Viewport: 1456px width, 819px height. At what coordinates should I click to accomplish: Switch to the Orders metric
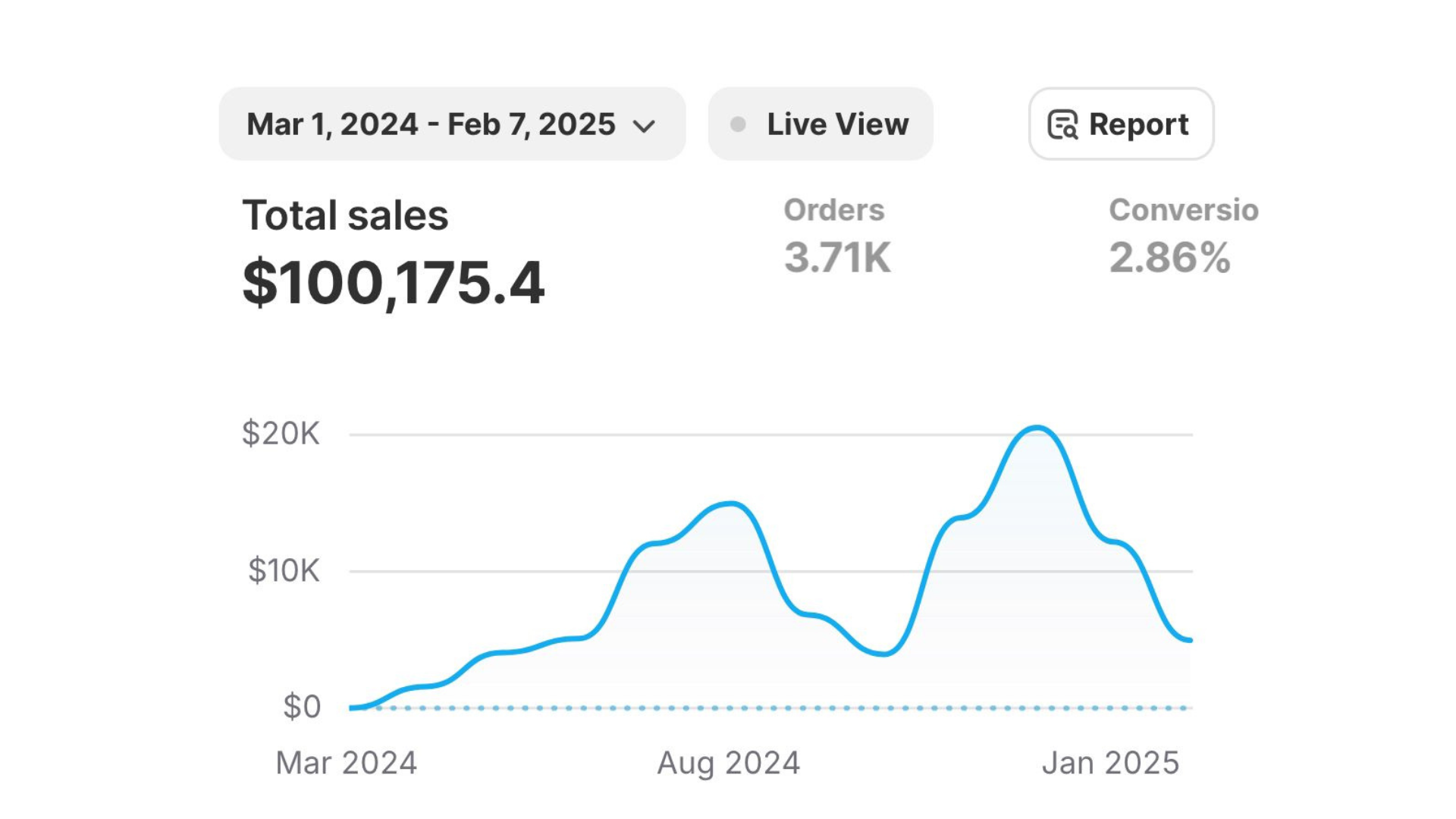click(x=833, y=210)
